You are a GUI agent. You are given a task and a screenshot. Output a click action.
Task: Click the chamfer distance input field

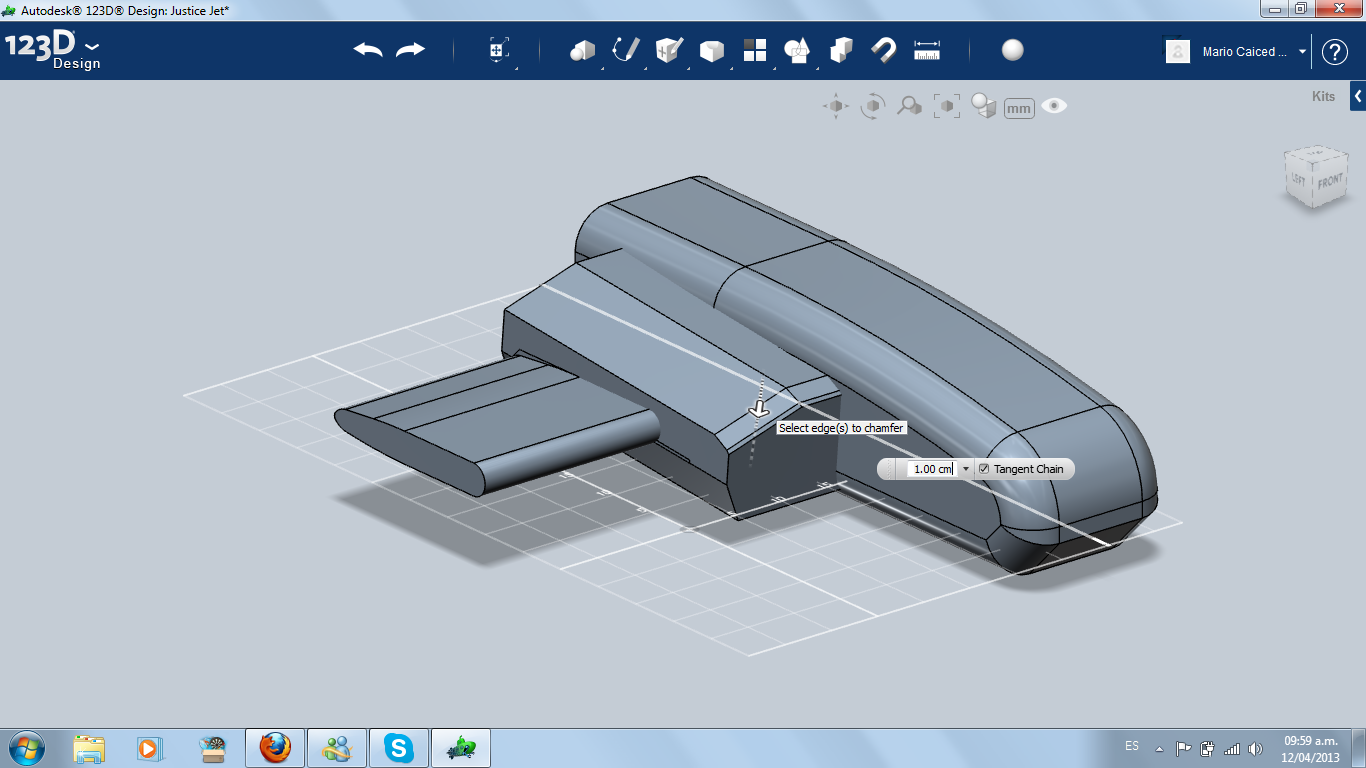click(931, 469)
